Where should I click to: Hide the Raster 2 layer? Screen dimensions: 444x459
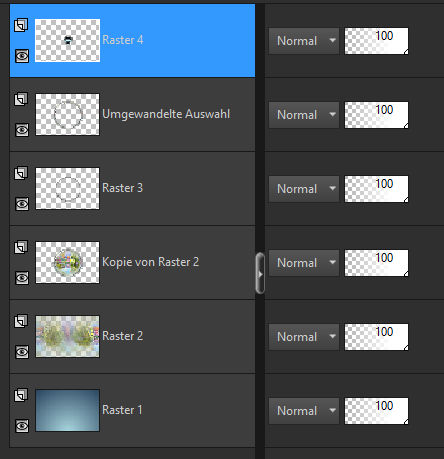tap(22, 352)
